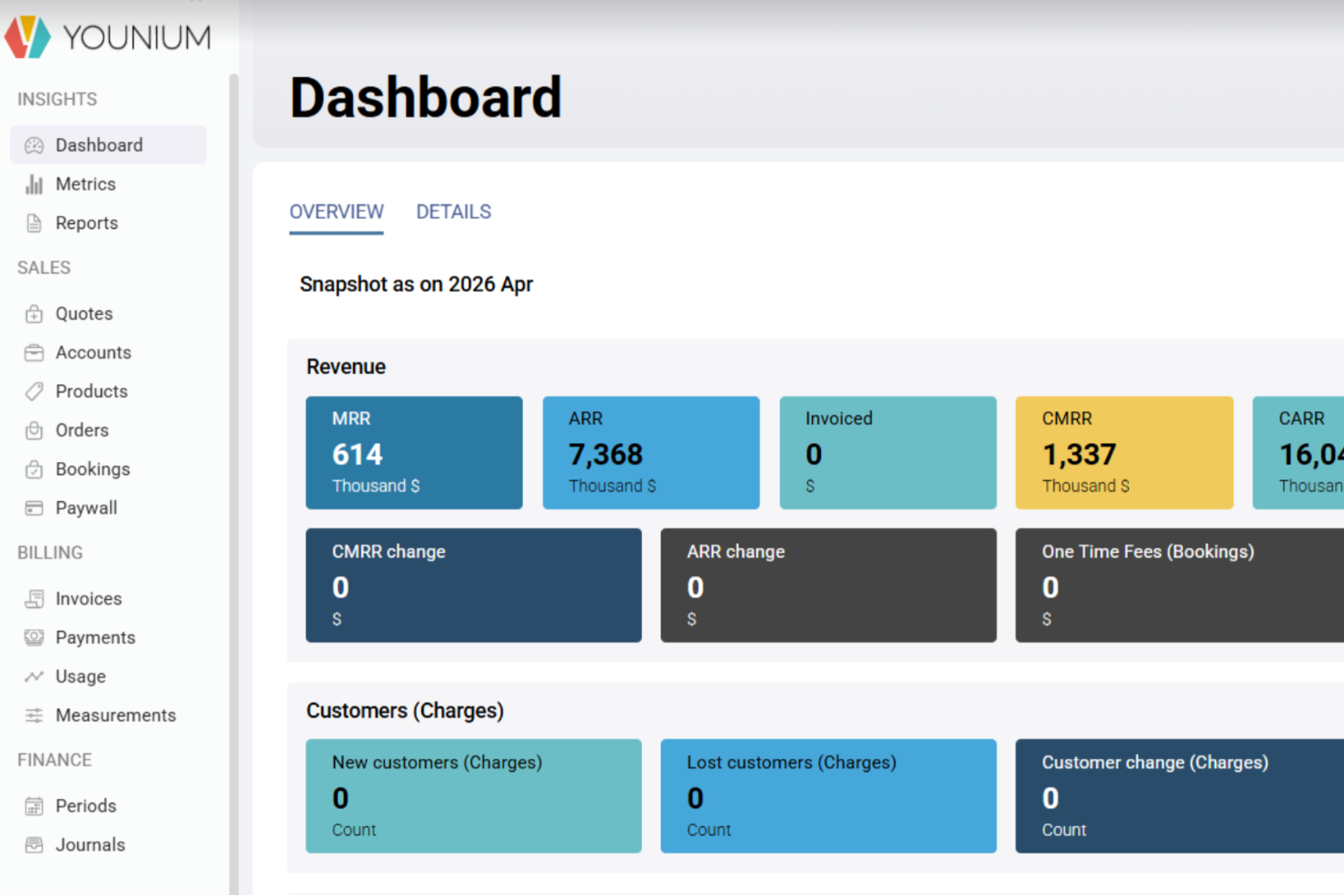Open the Payments page
Viewport: 1344px width, 896px height.
coord(96,637)
